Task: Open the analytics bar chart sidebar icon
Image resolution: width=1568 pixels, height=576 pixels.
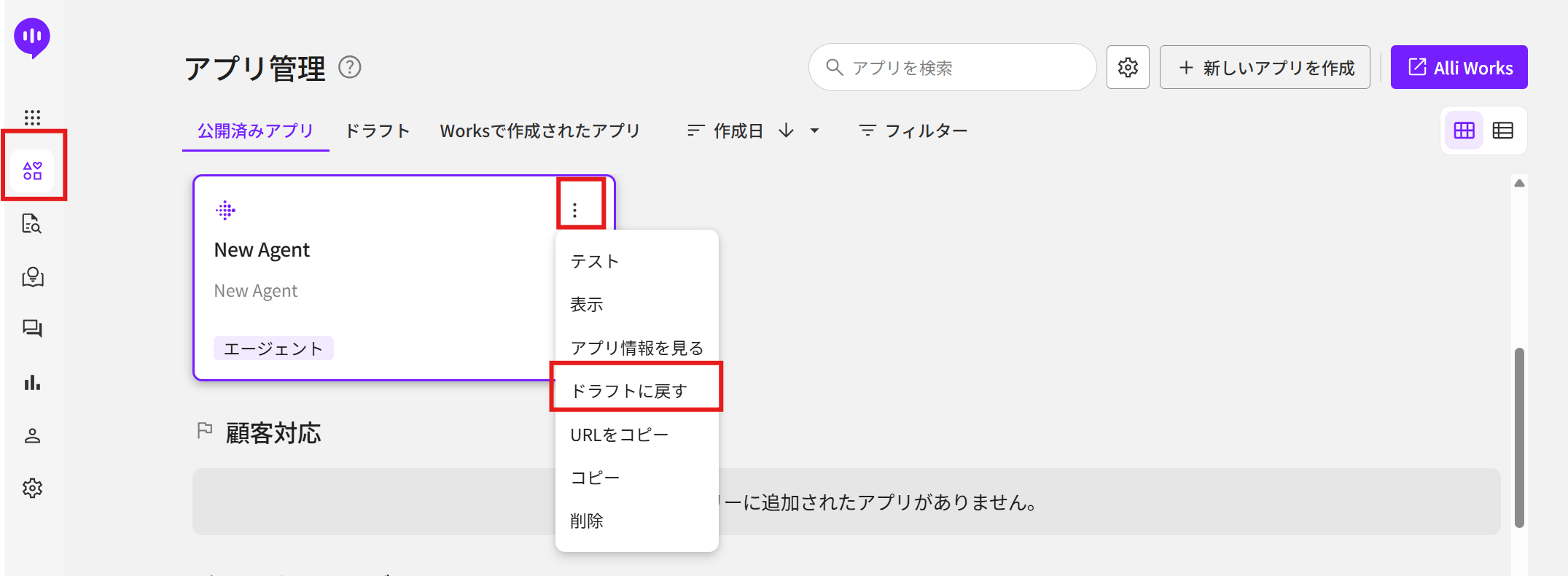Action: 32,382
